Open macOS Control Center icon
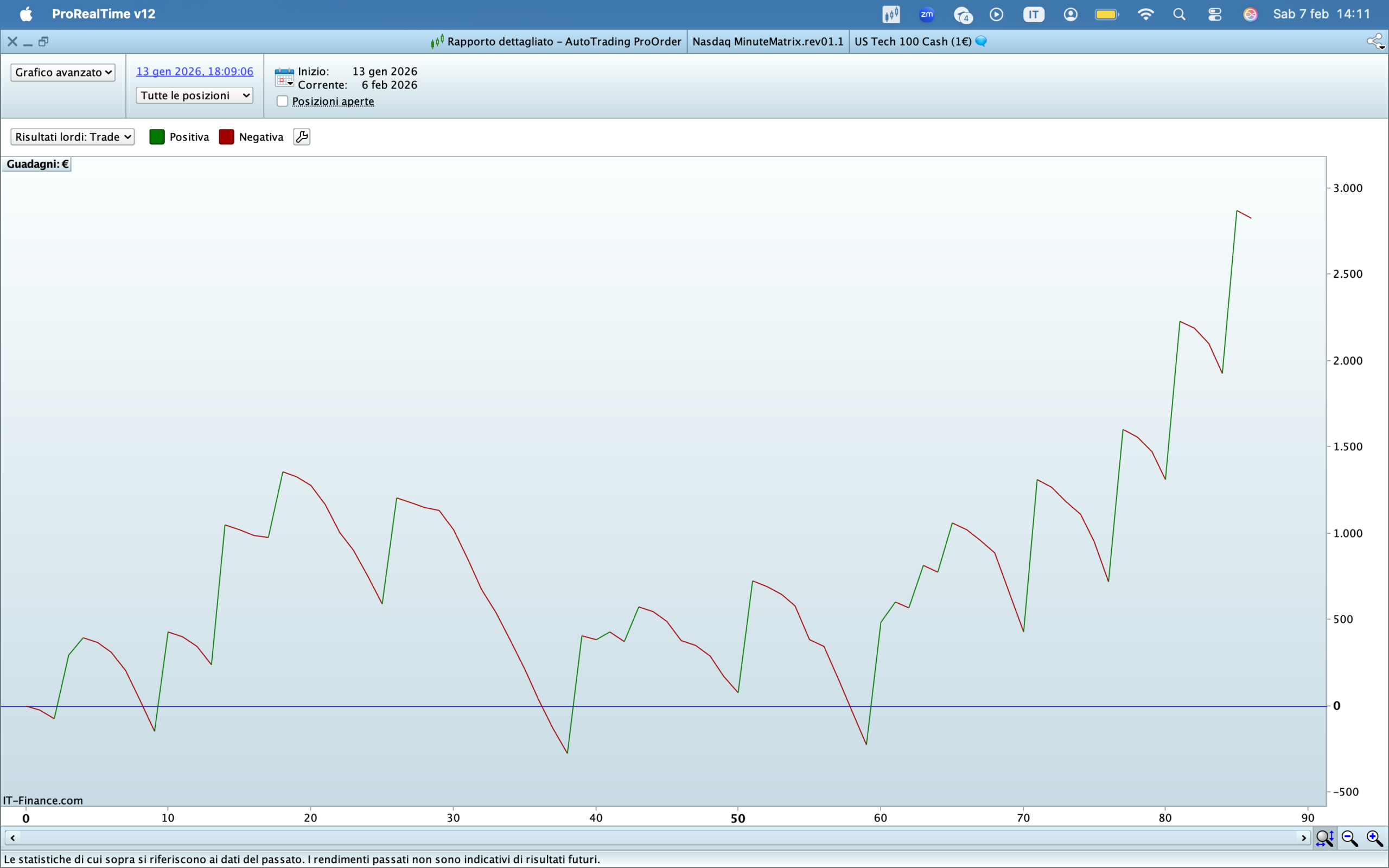1389x868 pixels. coord(1214,14)
